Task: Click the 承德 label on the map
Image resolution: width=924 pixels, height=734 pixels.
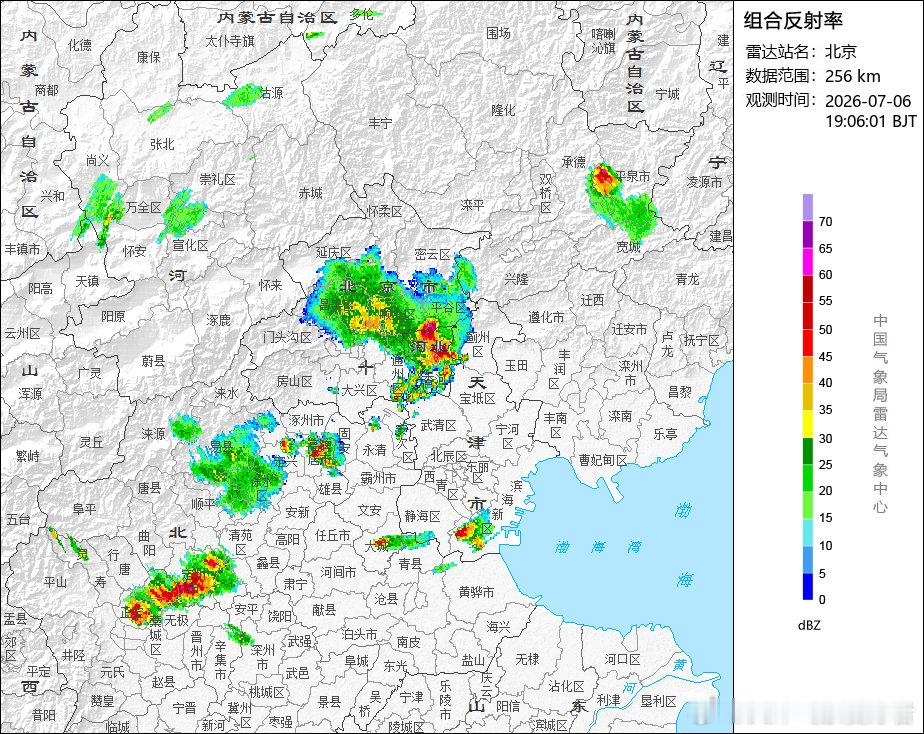Action: 574,161
